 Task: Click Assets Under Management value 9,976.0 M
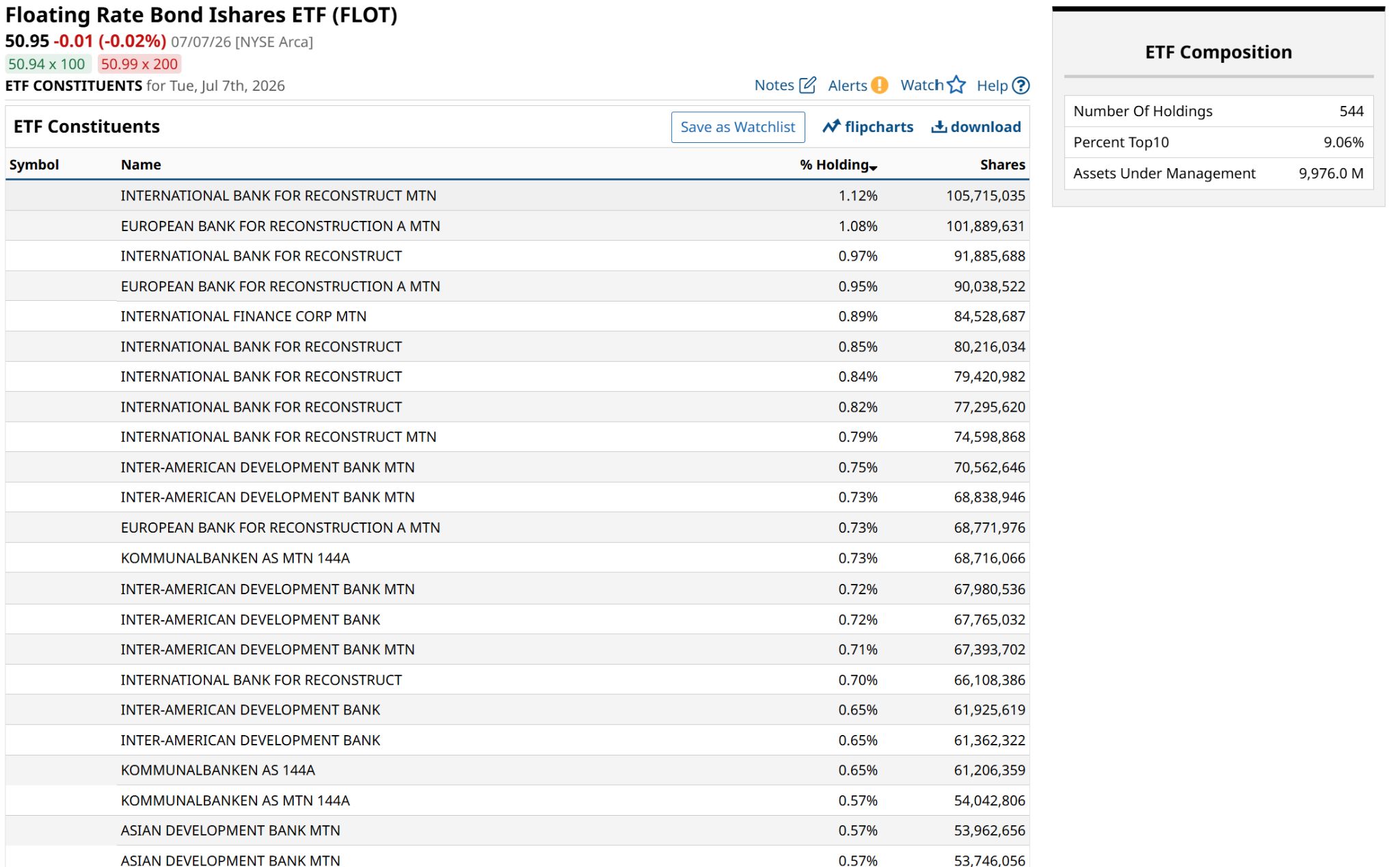[x=1331, y=174]
